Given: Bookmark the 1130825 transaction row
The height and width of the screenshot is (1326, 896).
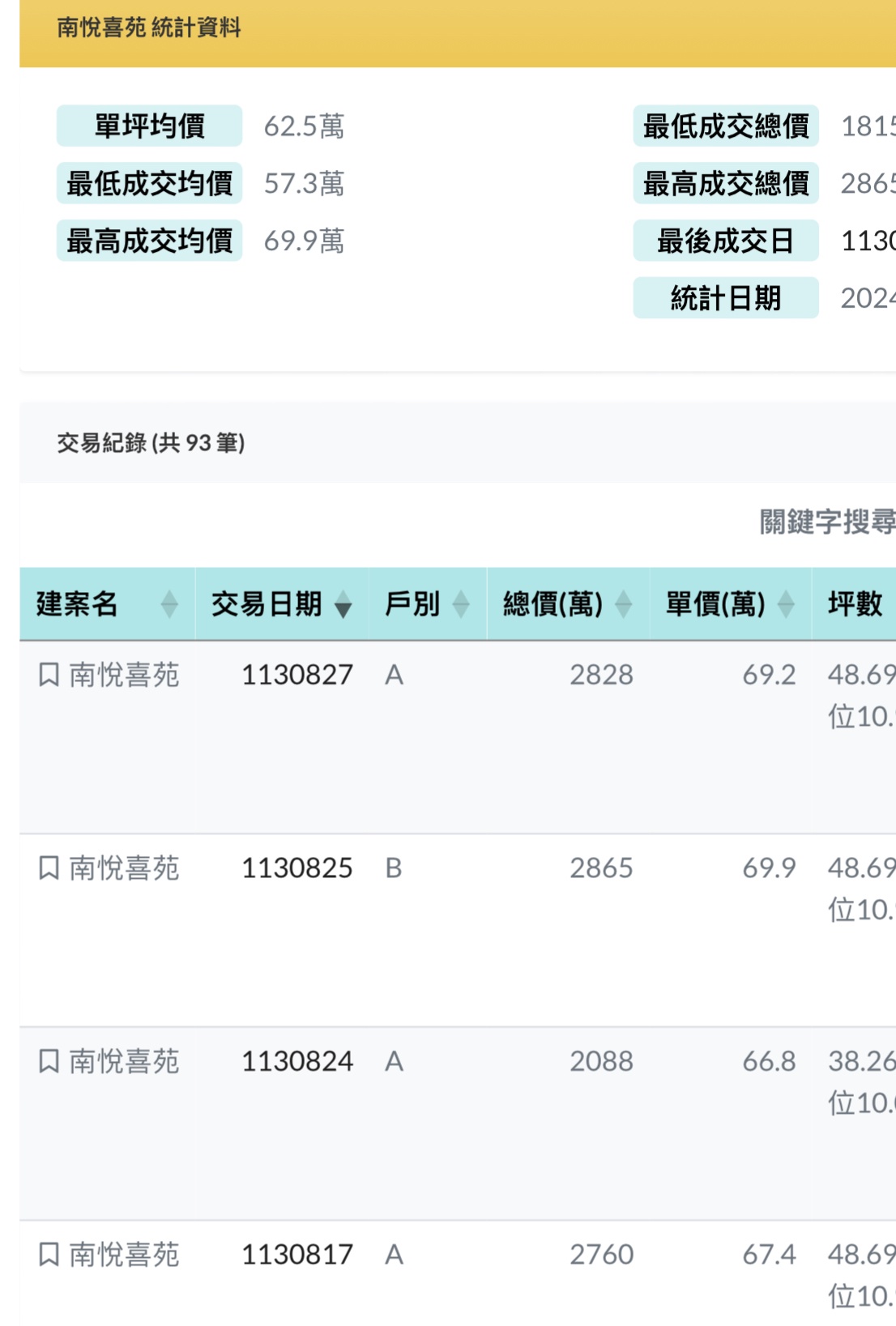Looking at the screenshot, I should (49, 868).
